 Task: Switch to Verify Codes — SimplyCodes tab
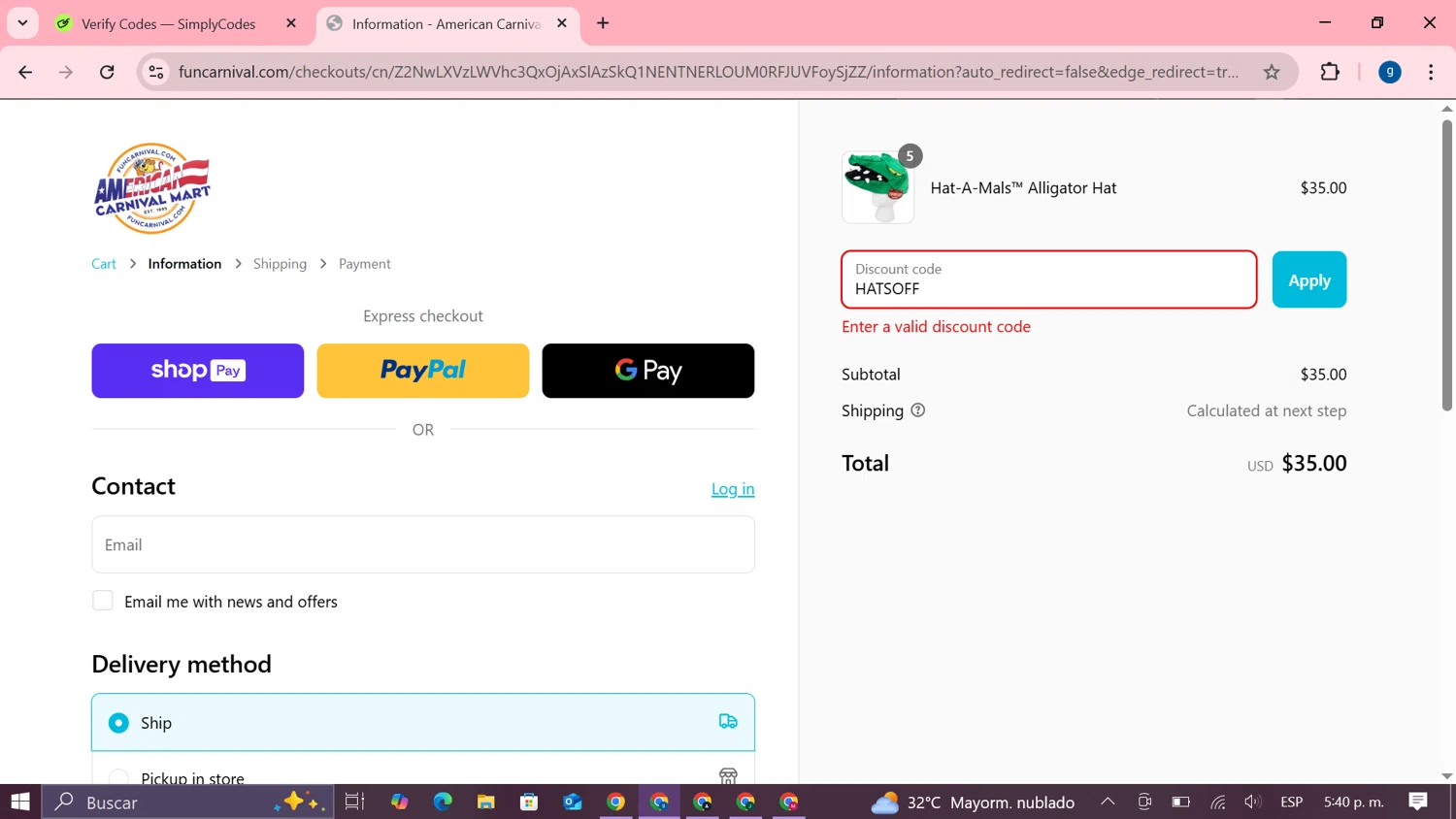point(168,23)
